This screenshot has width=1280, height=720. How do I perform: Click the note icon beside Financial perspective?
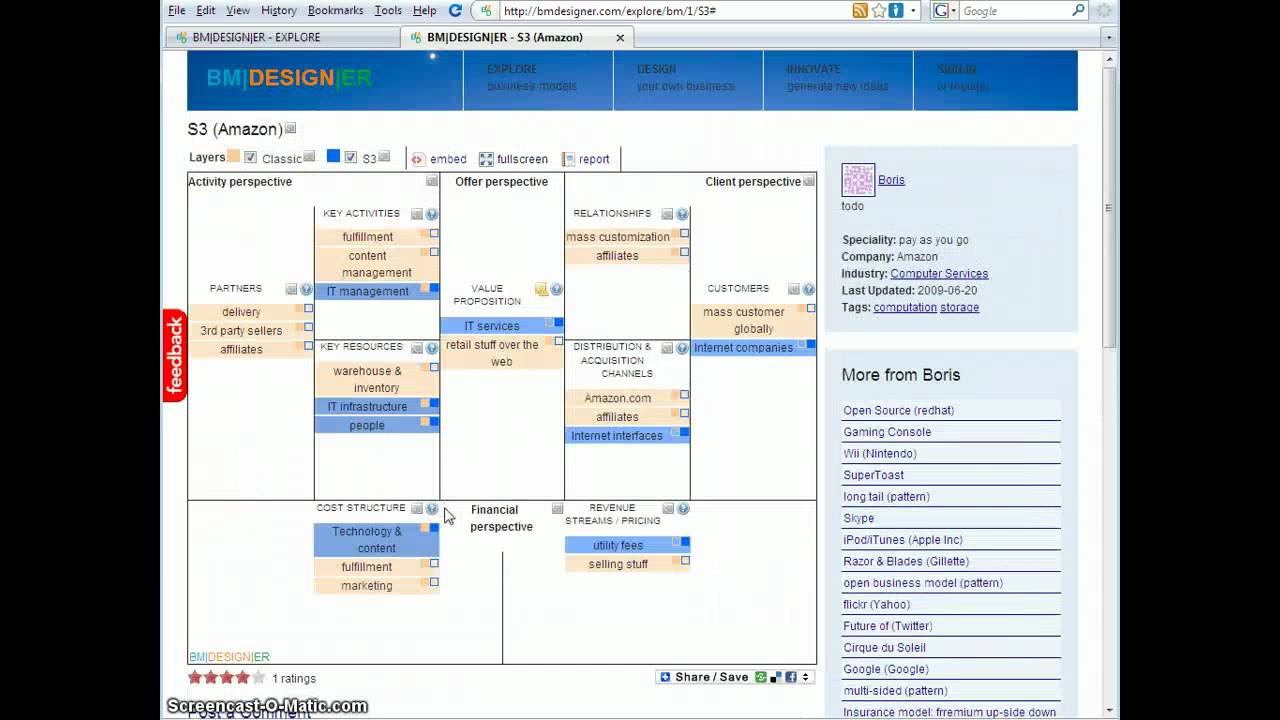pos(558,509)
